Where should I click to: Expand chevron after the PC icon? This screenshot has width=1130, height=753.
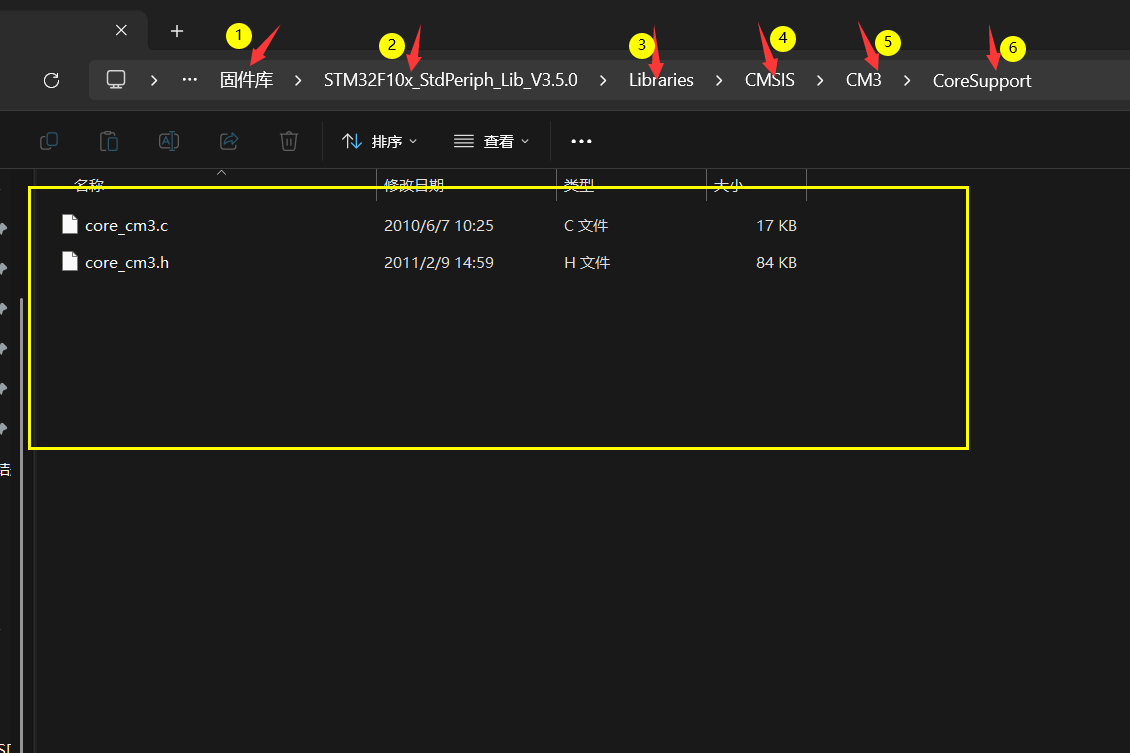154,80
